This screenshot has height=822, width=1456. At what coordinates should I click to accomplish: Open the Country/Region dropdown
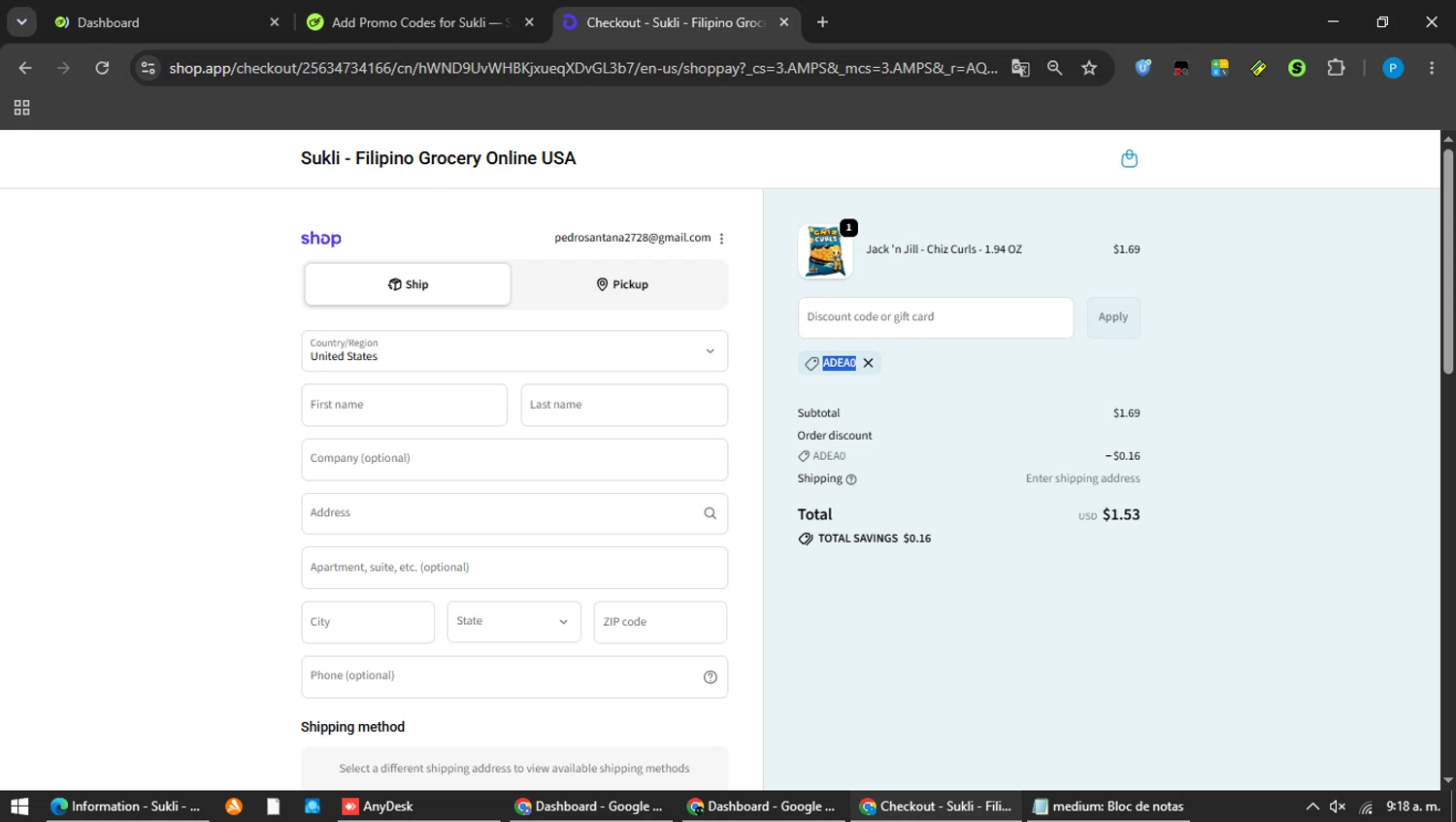tap(514, 351)
